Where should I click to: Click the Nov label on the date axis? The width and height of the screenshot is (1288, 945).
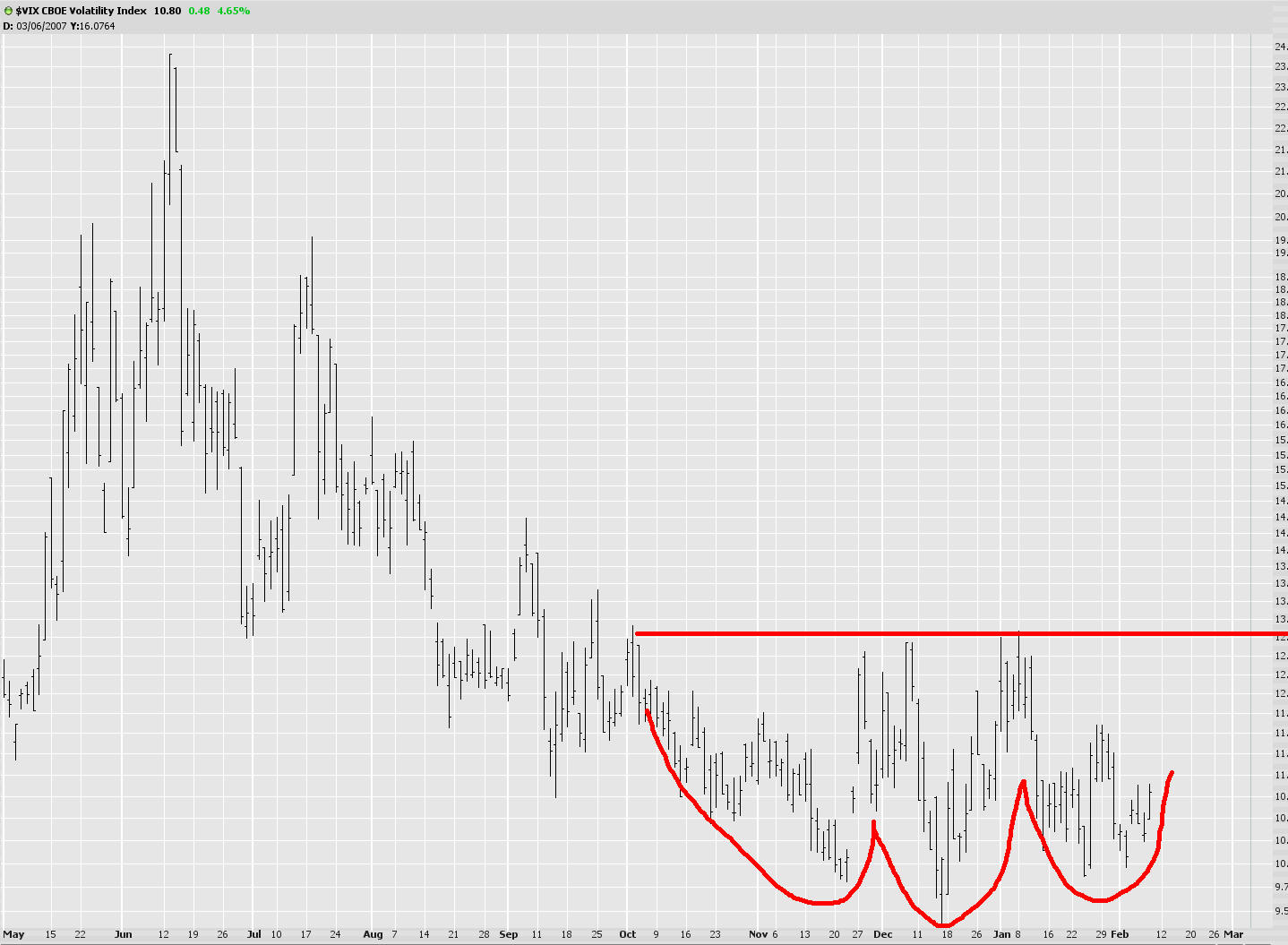tap(758, 934)
